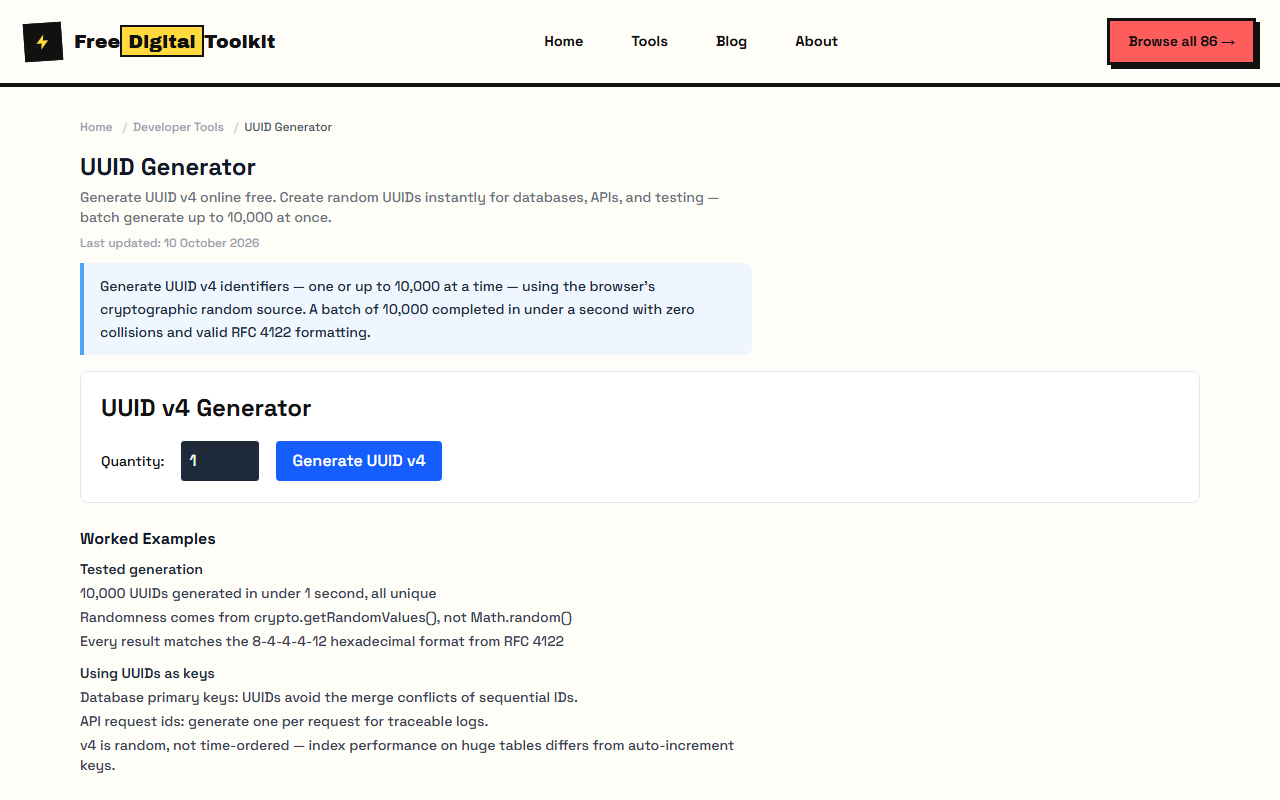Click the 'Generate UUID v4 online free' description

tap(400, 207)
